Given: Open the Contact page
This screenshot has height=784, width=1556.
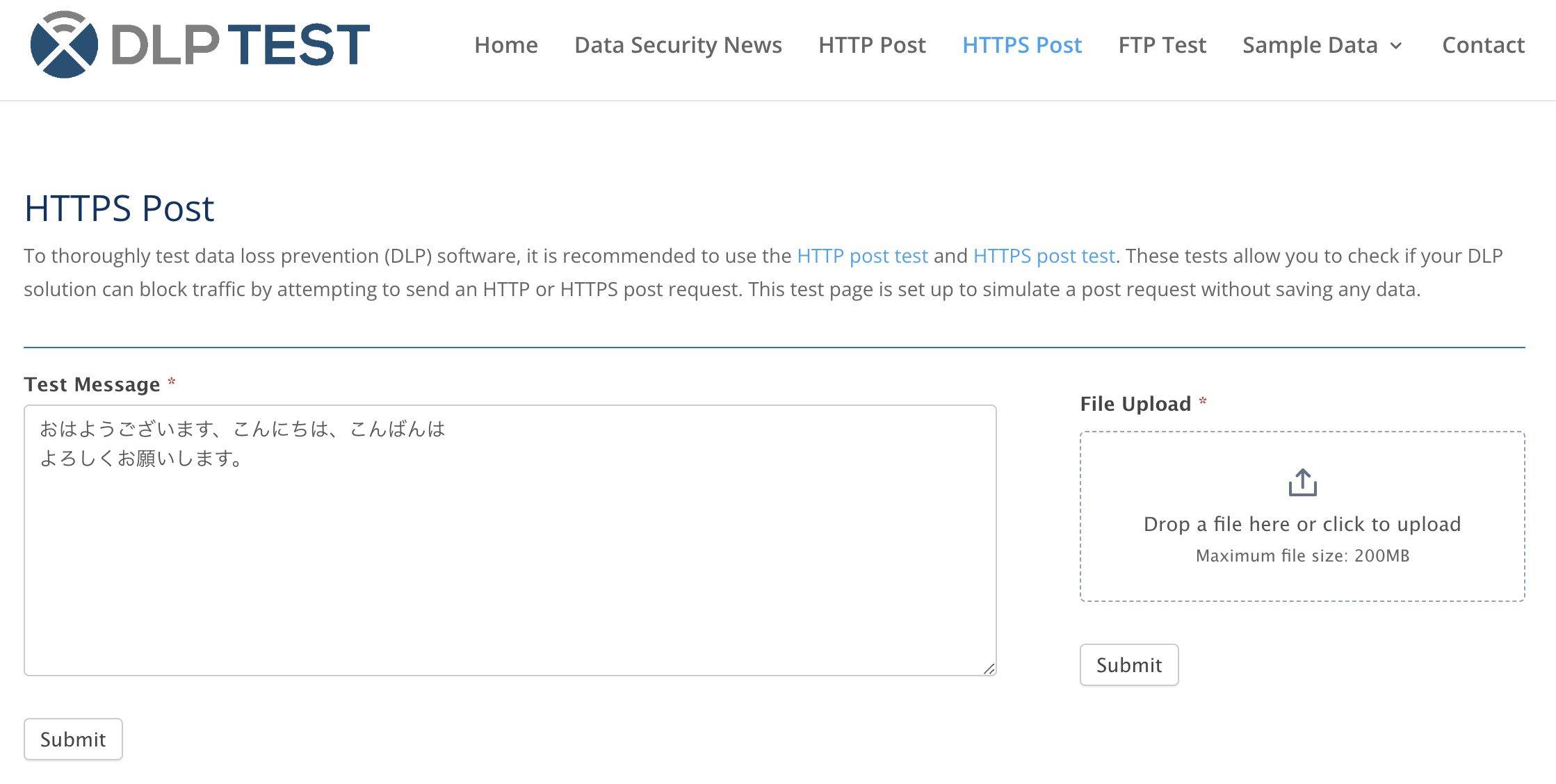Looking at the screenshot, I should 1483,44.
